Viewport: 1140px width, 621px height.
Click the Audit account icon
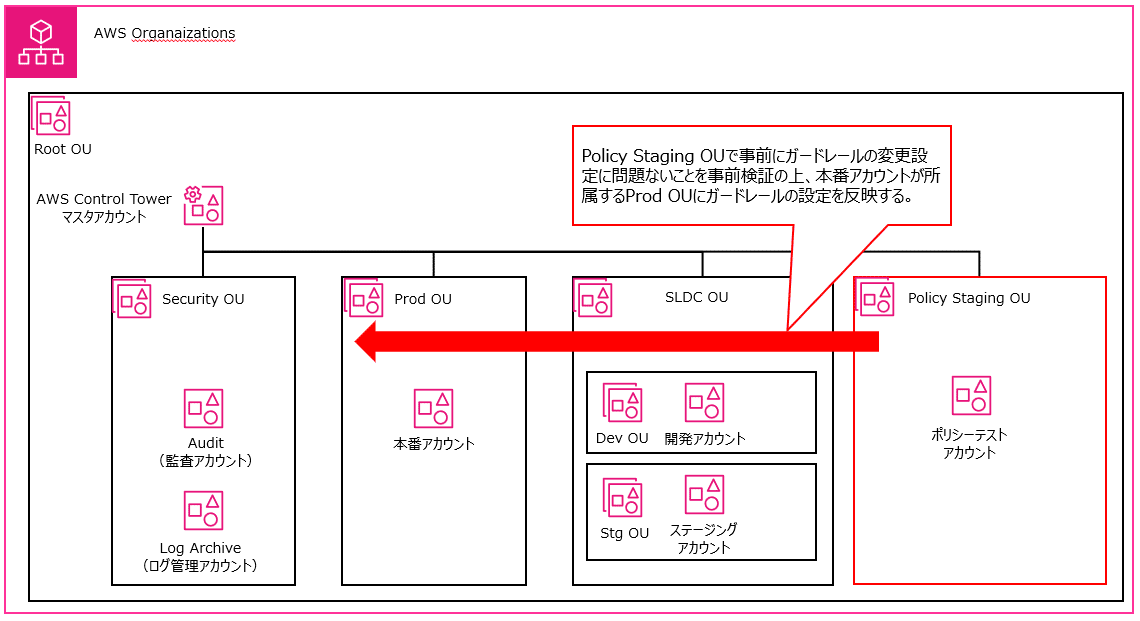tap(204, 409)
